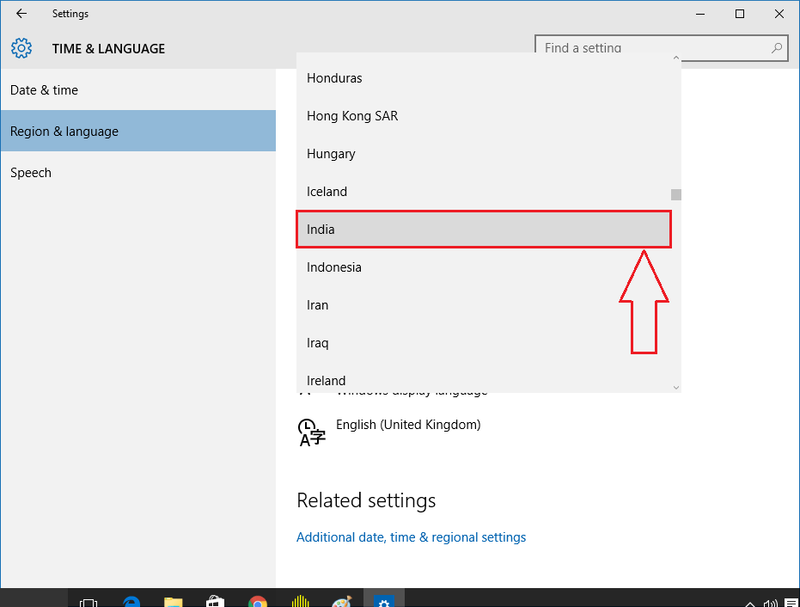Image resolution: width=800 pixels, height=607 pixels.
Task: Close the Settings window
Action: [x=779, y=14]
